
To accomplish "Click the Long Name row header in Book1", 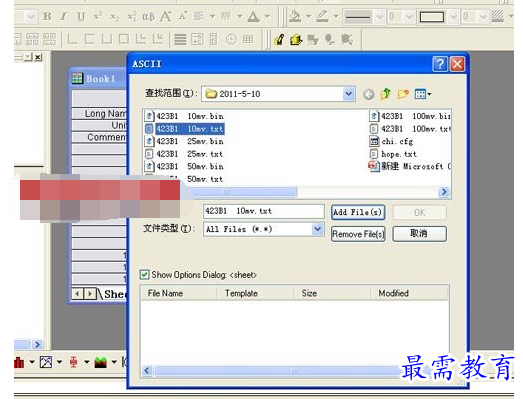I will [x=100, y=113].
